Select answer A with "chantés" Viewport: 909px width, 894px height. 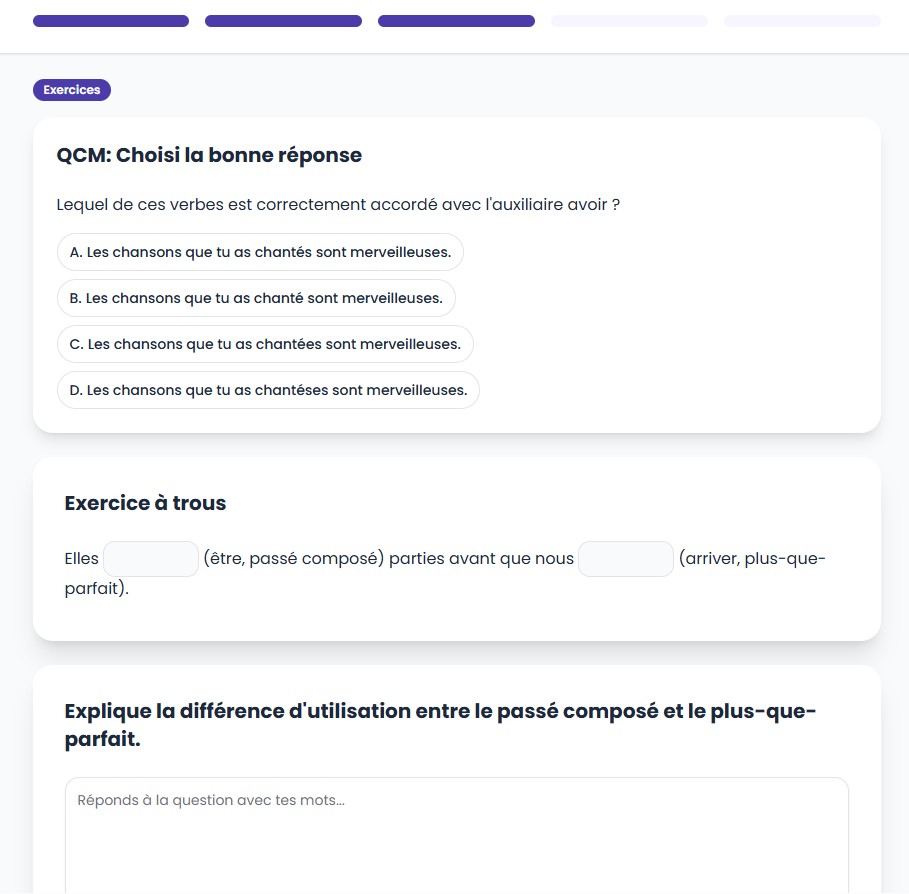[260, 252]
